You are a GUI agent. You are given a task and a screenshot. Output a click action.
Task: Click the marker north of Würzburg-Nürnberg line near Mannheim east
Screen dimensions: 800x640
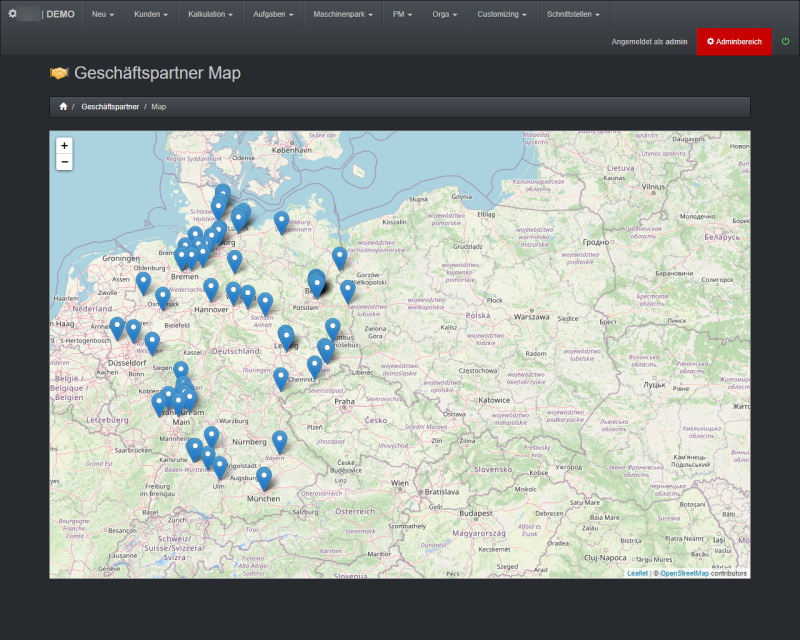point(211,438)
